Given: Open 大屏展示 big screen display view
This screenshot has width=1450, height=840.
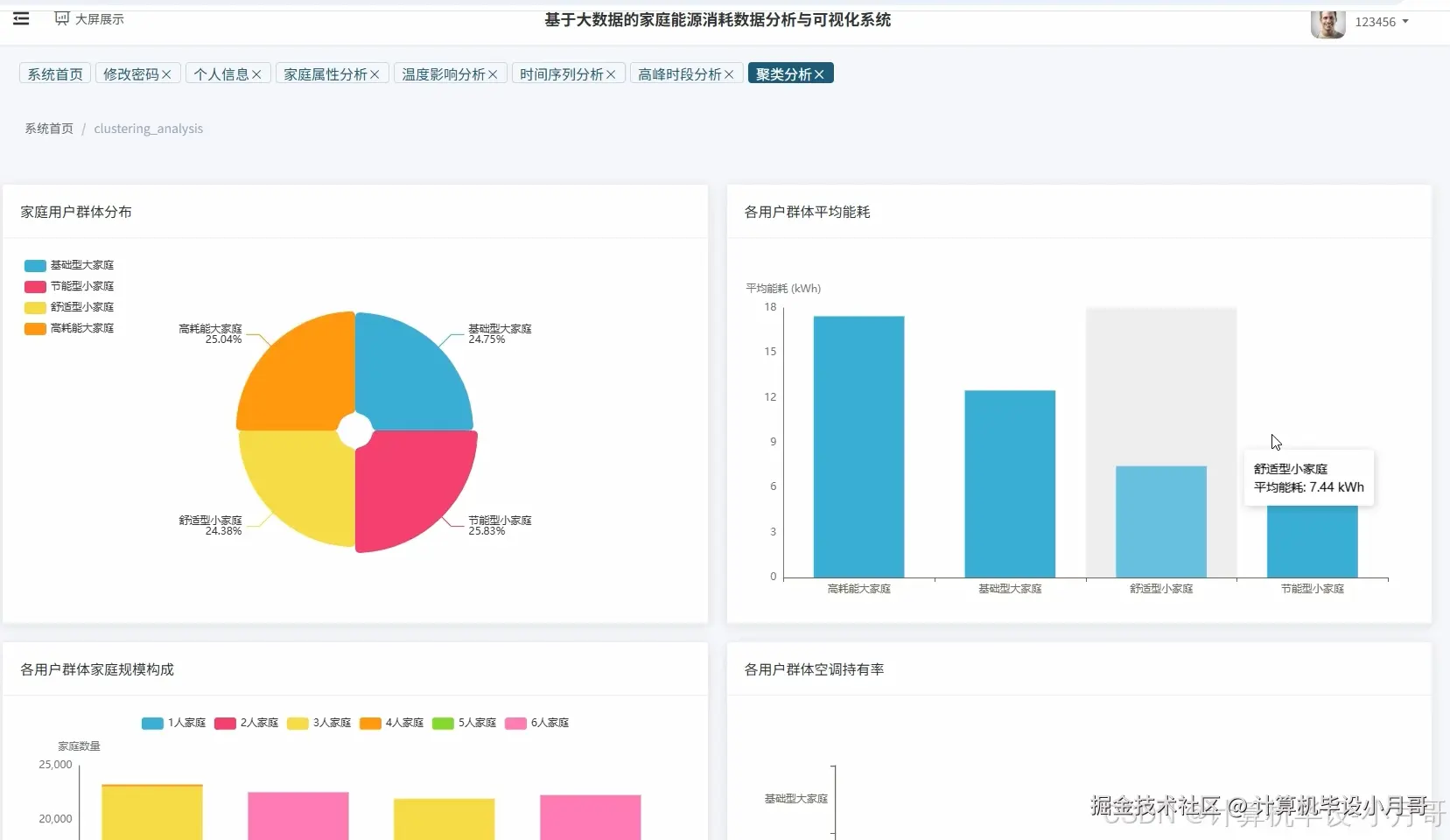Looking at the screenshot, I should (89, 18).
